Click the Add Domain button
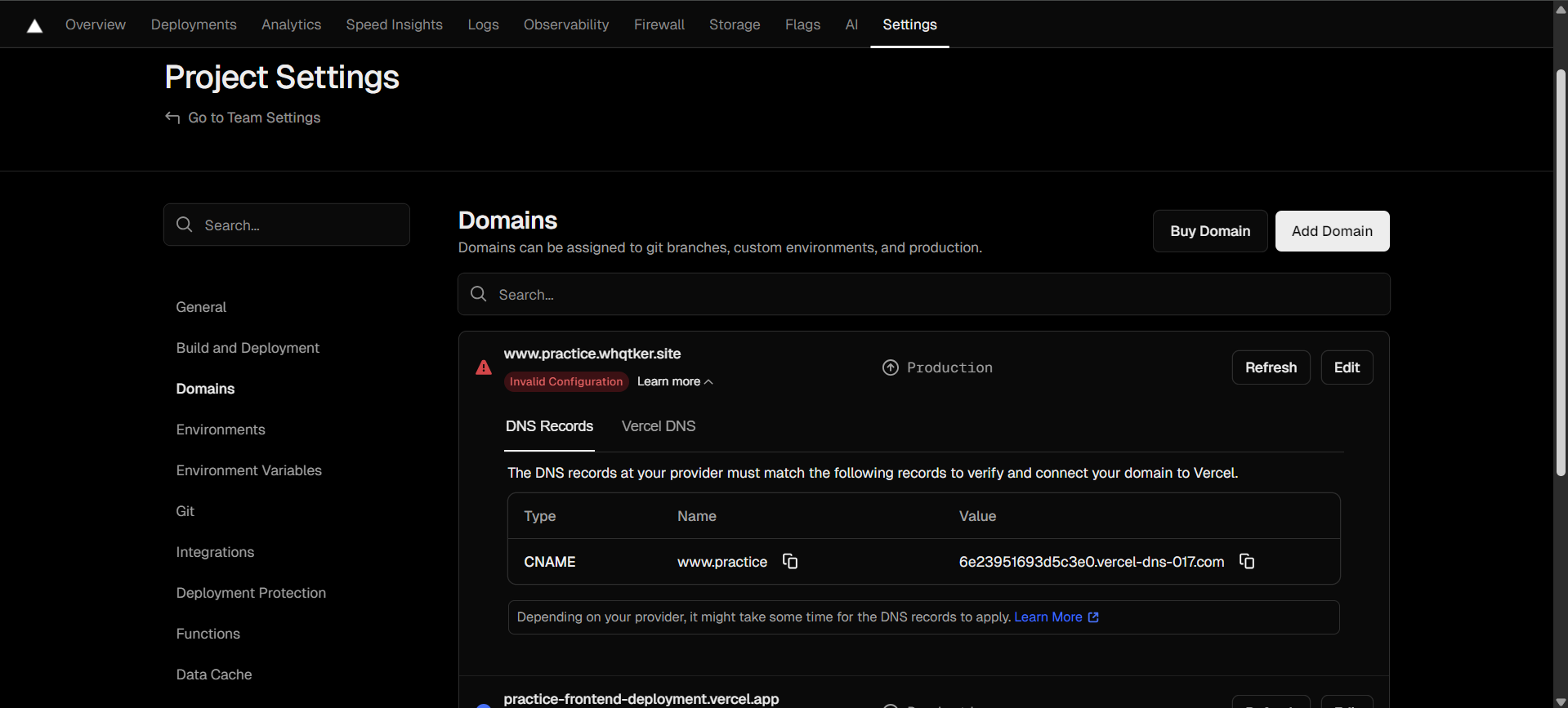The height and width of the screenshot is (708, 1568). (x=1332, y=231)
